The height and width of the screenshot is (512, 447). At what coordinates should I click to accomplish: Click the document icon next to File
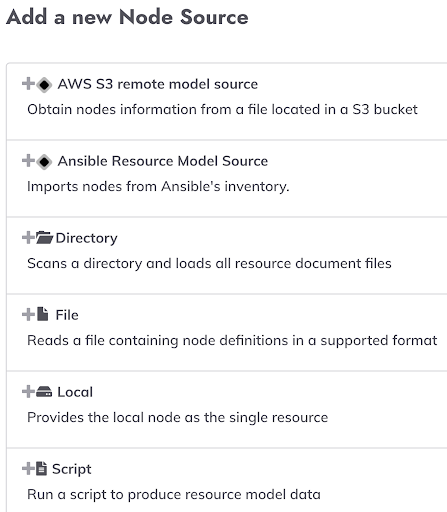42,314
